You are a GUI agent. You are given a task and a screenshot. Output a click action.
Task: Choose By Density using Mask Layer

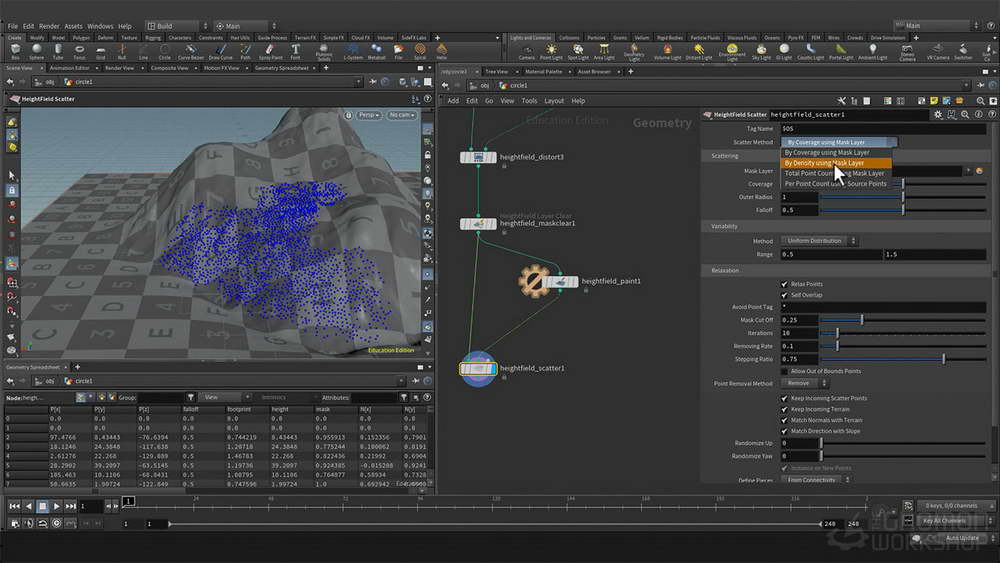pyautogui.click(x=836, y=163)
